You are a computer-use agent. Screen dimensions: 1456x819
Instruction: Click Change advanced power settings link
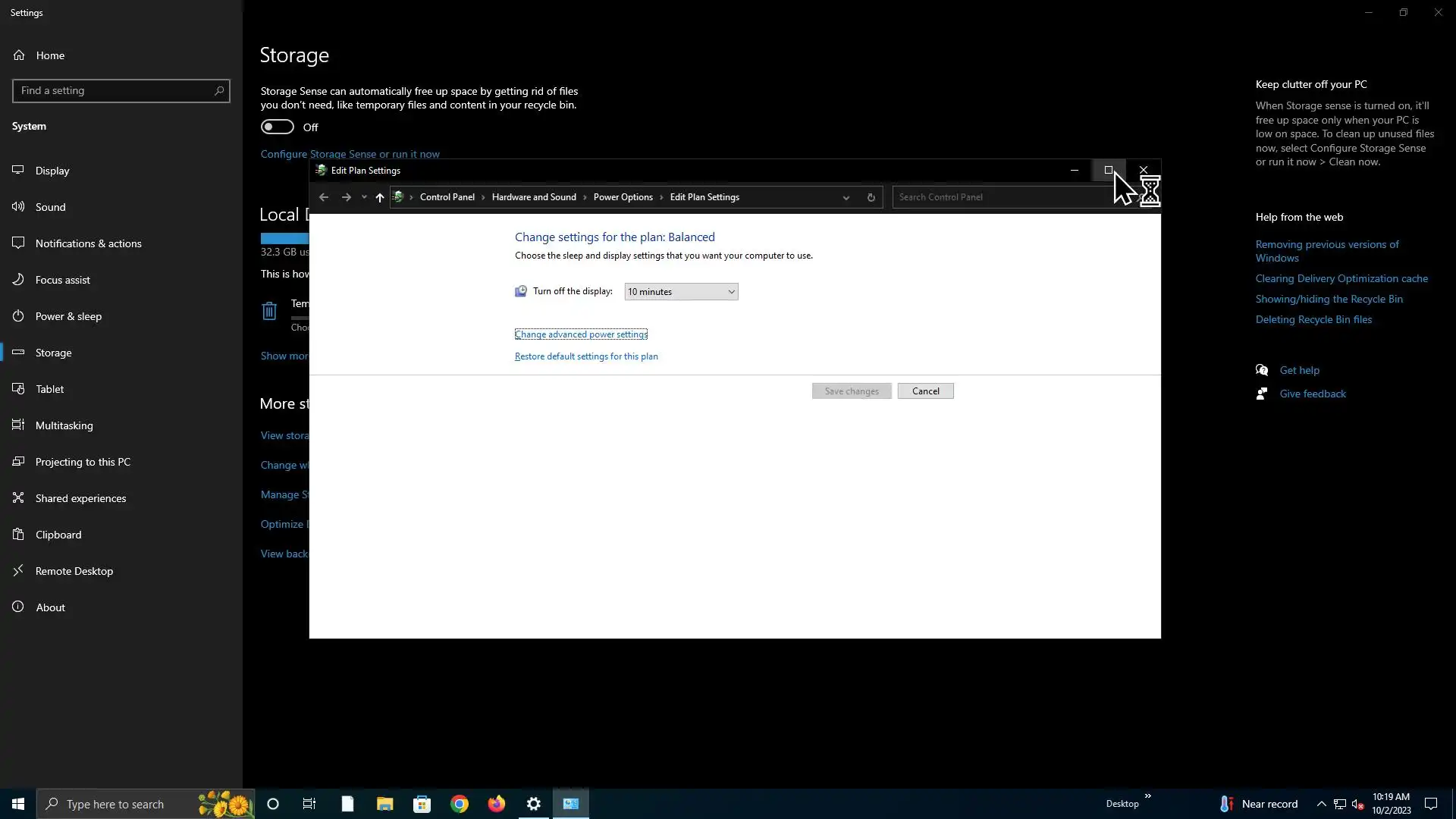pyautogui.click(x=581, y=334)
